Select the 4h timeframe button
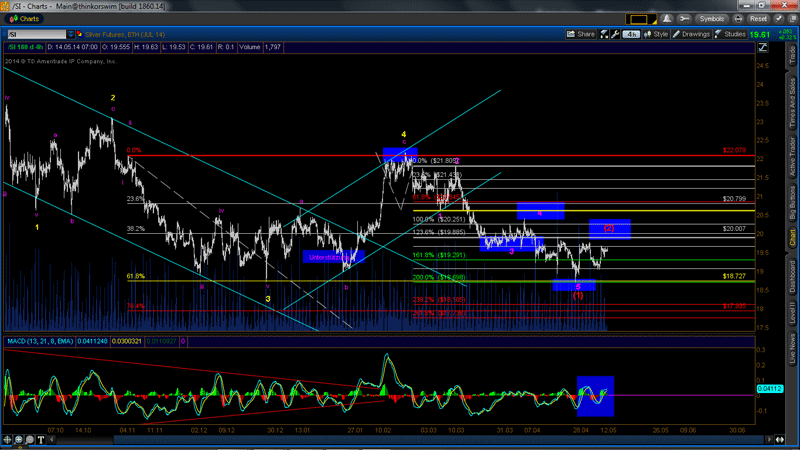This screenshot has height=450, width=800. (631, 34)
